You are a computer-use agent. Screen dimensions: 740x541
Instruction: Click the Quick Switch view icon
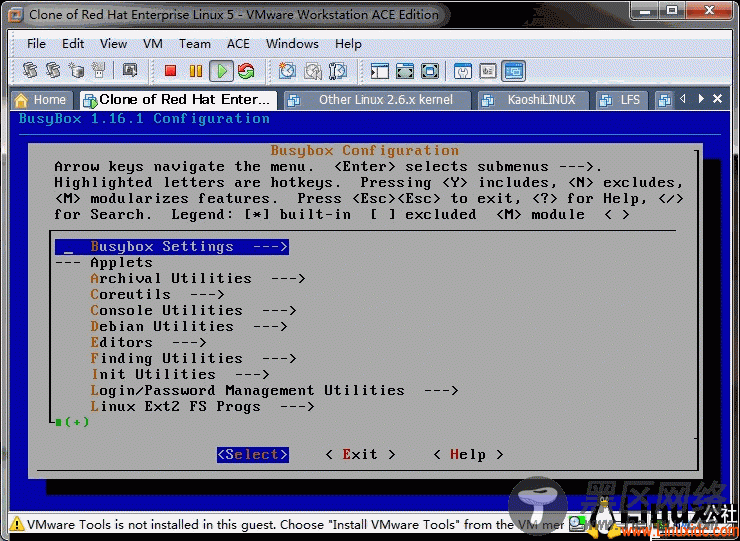click(405, 71)
